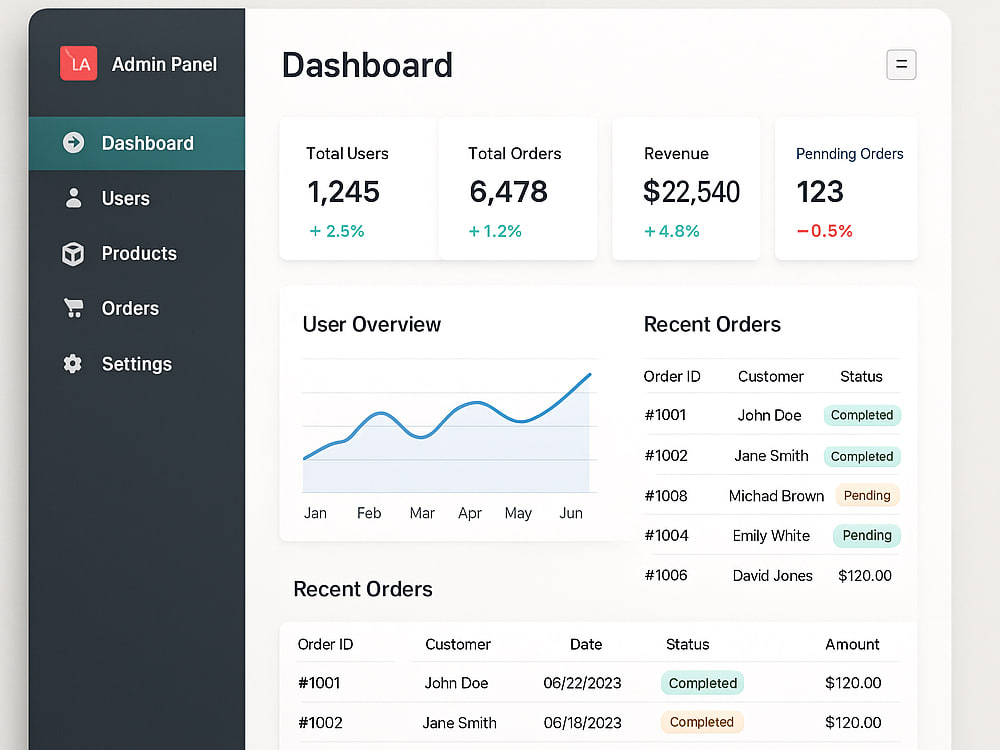This screenshot has width=1000, height=750.
Task: Click the +4.8% change value
Action: [672, 231]
